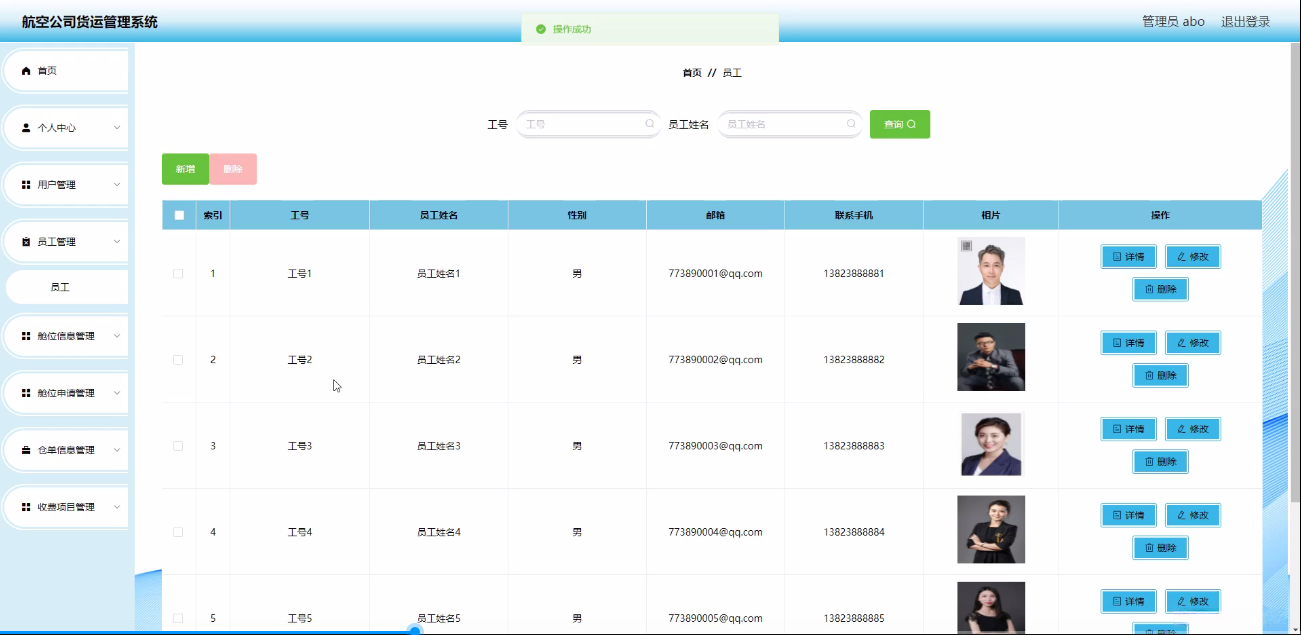Expand the 舱位申请管理 chevron

point(117,393)
